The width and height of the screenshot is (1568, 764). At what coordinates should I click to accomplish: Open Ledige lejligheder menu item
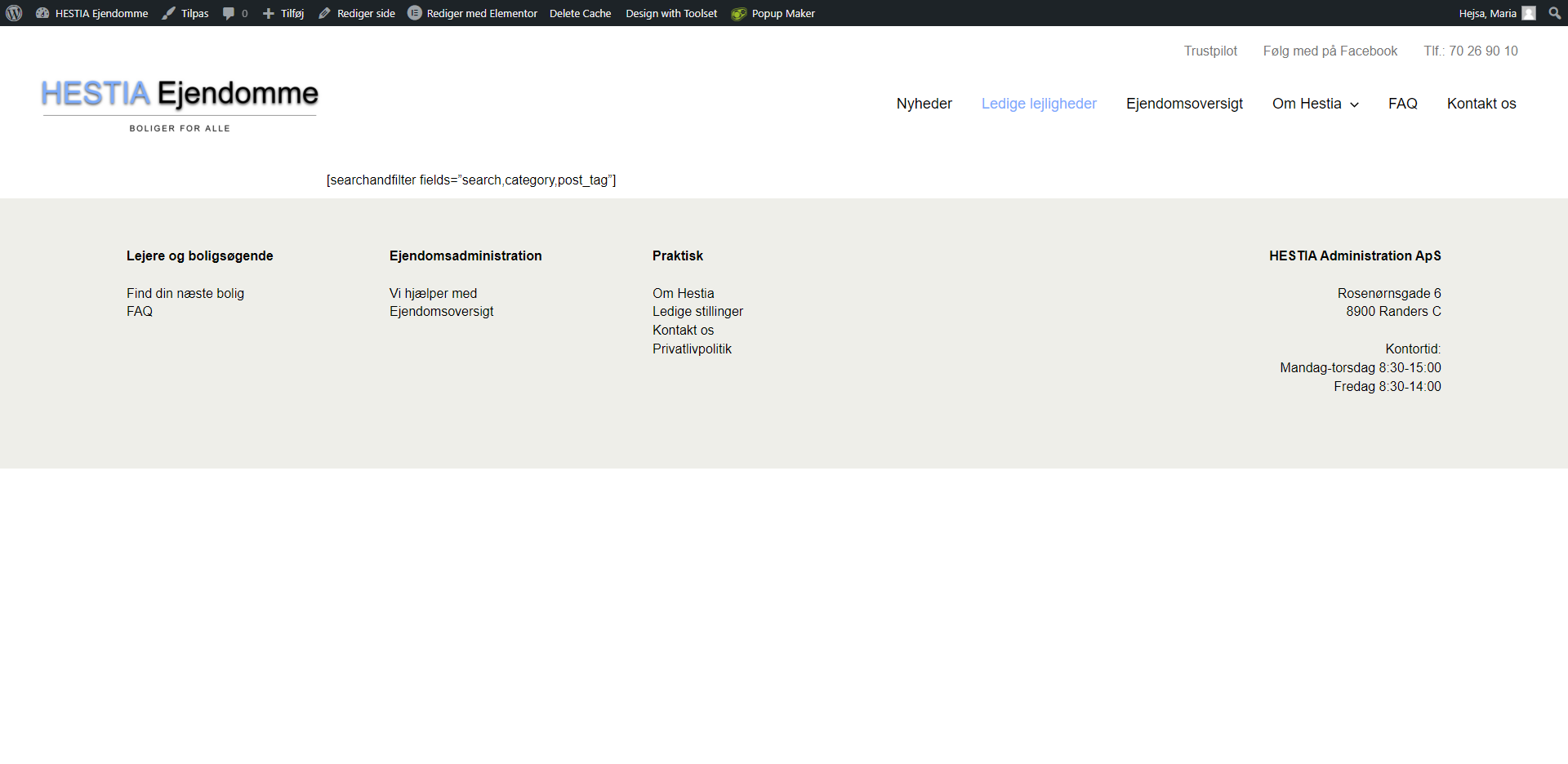click(1039, 104)
